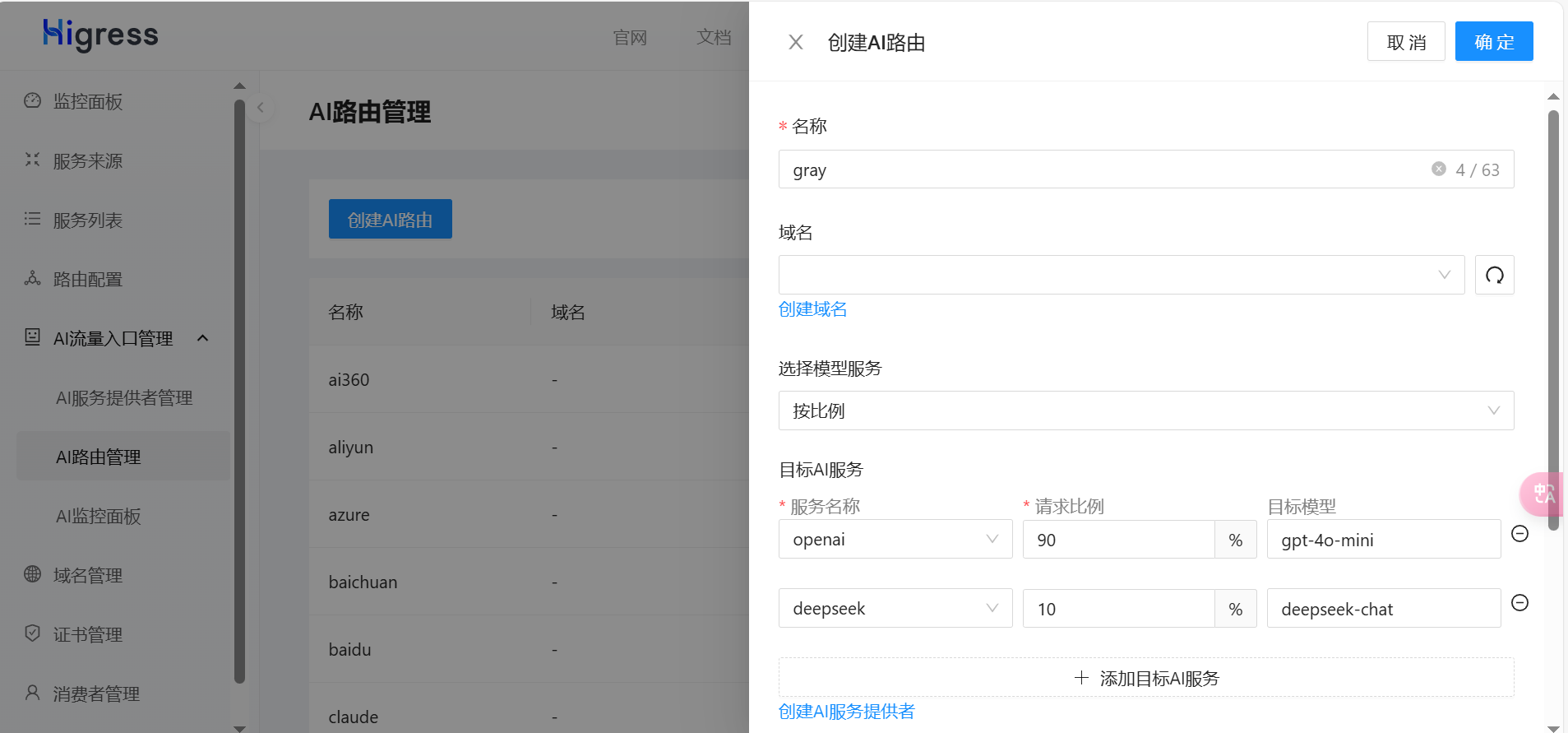Go to 域名管理 in the sidebar
Screen dimensions: 1568x733
[88, 575]
